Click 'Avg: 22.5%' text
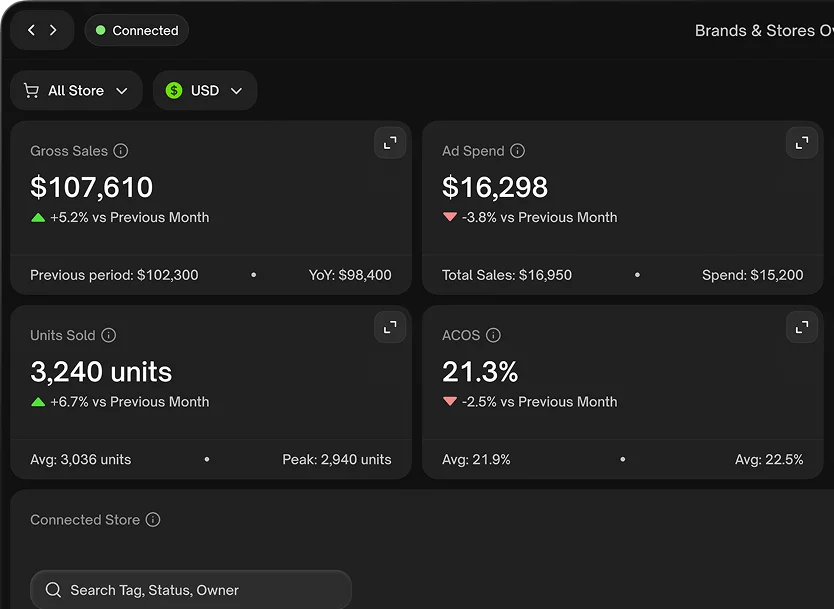 (x=769, y=460)
